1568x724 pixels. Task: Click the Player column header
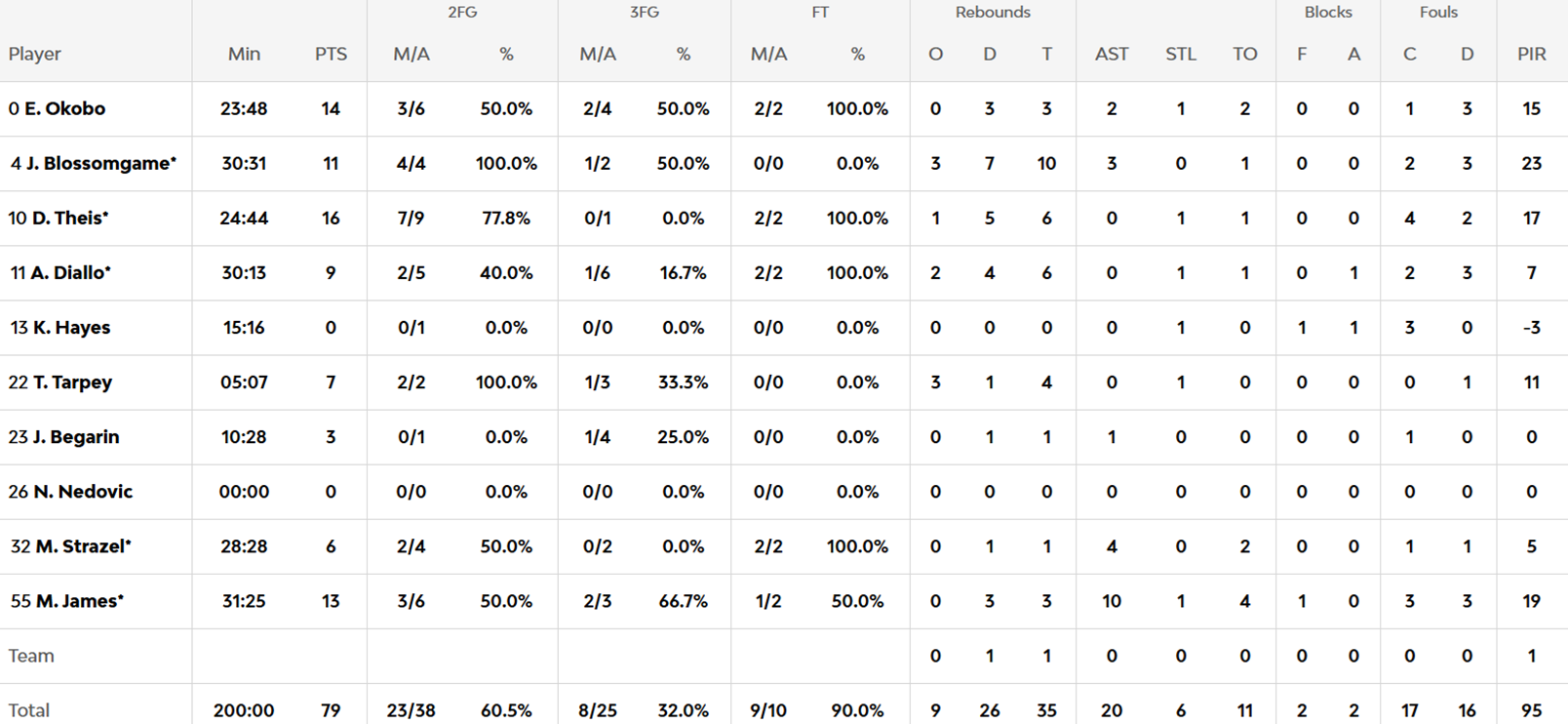[x=35, y=54]
